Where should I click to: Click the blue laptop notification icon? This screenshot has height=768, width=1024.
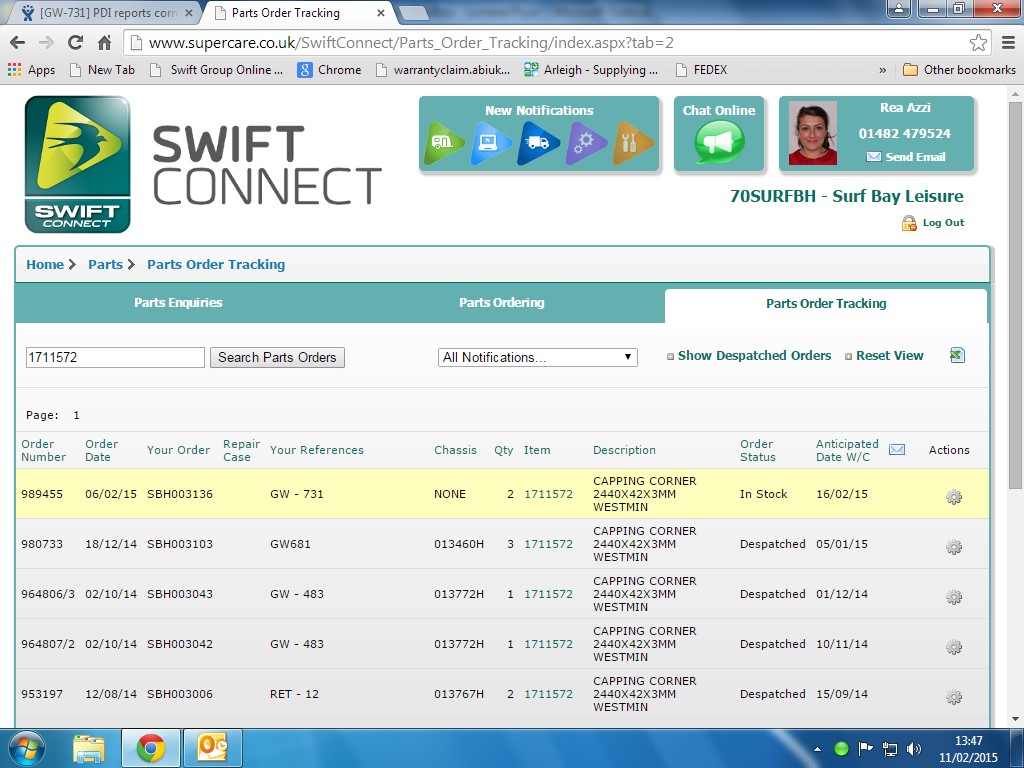[x=491, y=143]
